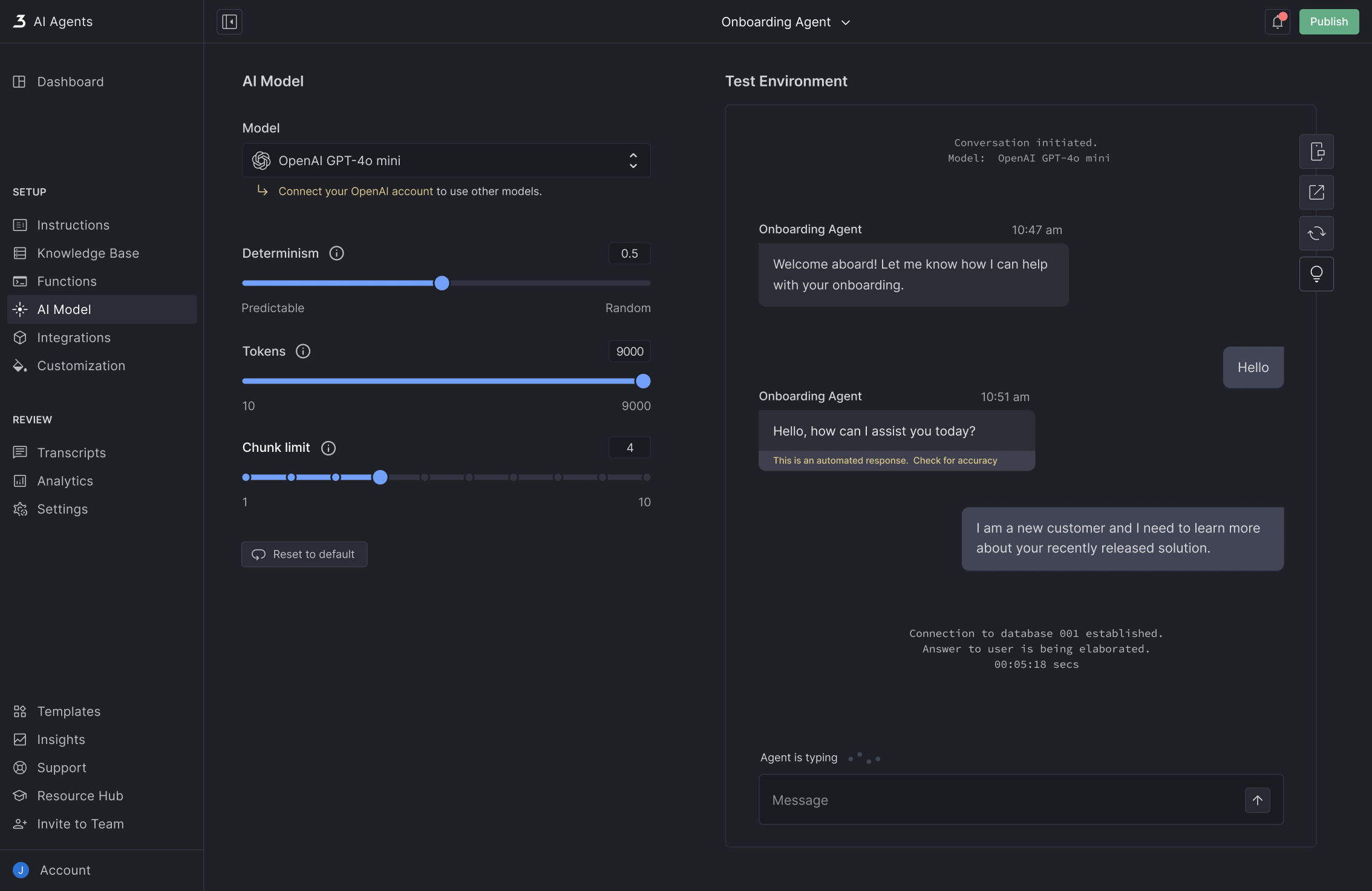Viewport: 1372px width, 891px height.
Task: Click the Tokens slider handle
Action: click(643, 381)
